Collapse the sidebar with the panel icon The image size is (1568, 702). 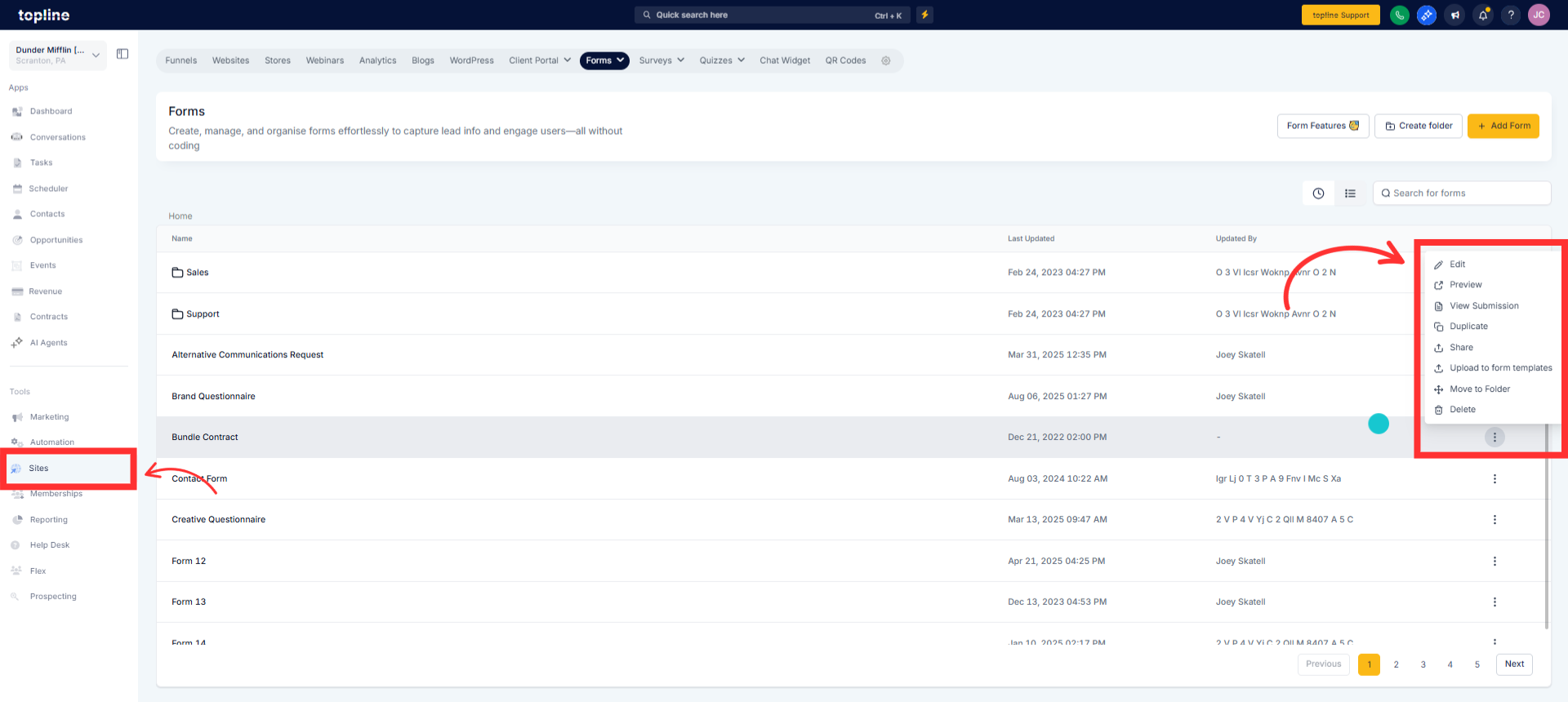click(122, 54)
